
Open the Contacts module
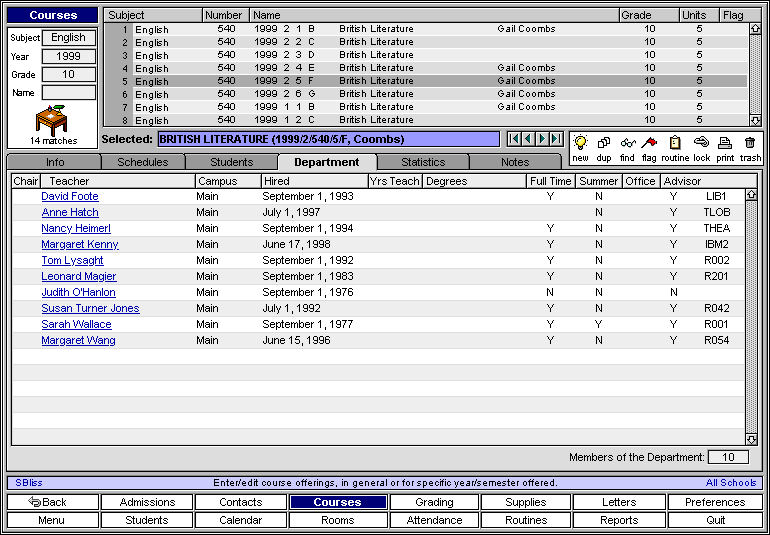tap(241, 502)
